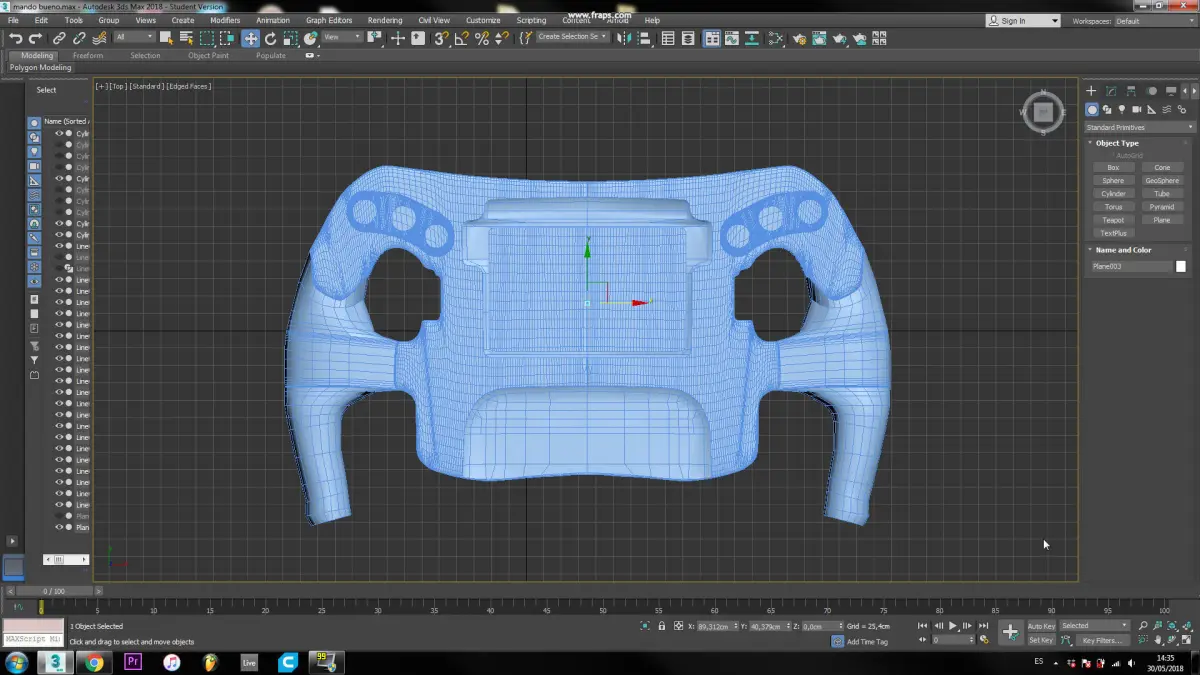Click the Align tool icon
1200x675 pixels.
(x=644, y=38)
